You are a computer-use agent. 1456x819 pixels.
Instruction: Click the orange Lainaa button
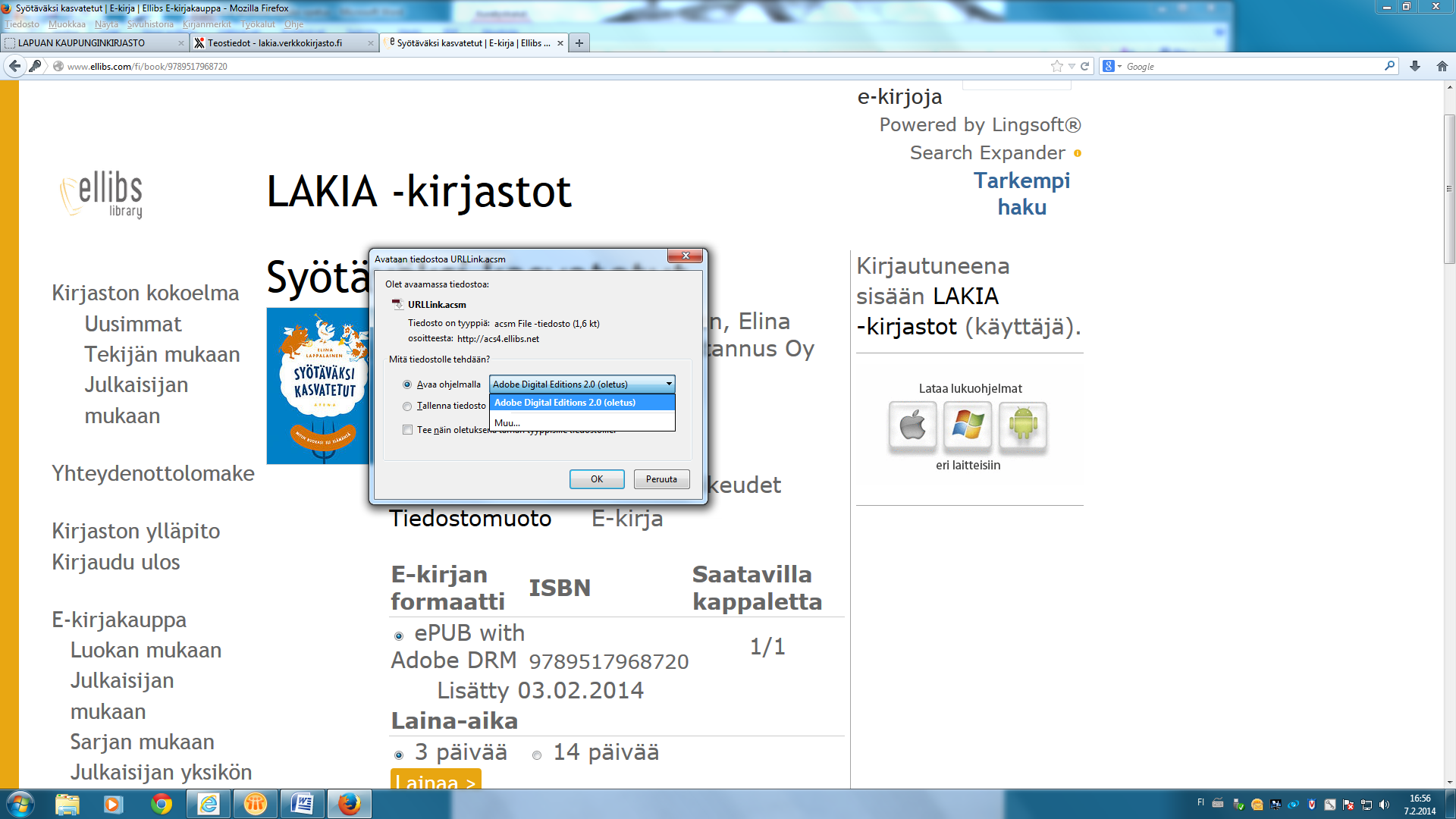435,780
